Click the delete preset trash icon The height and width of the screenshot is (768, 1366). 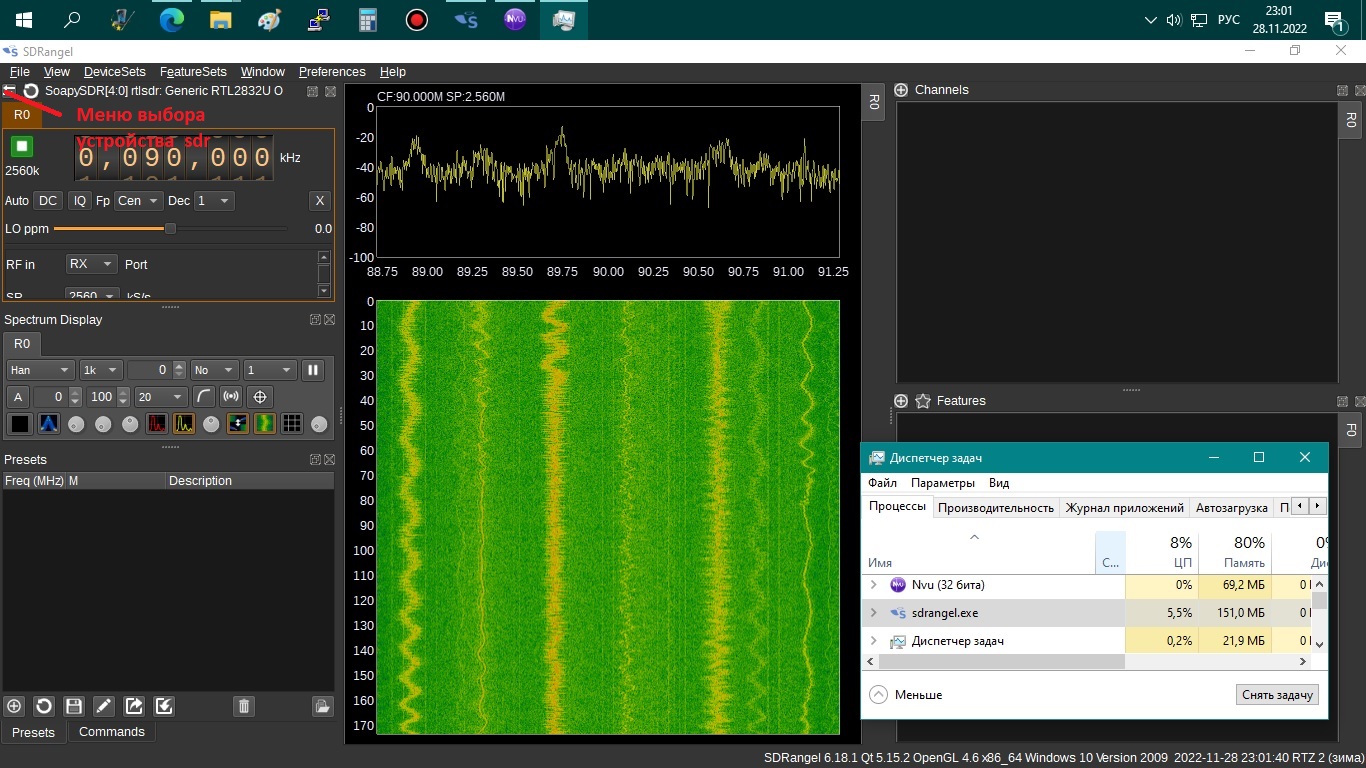pyautogui.click(x=243, y=706)
